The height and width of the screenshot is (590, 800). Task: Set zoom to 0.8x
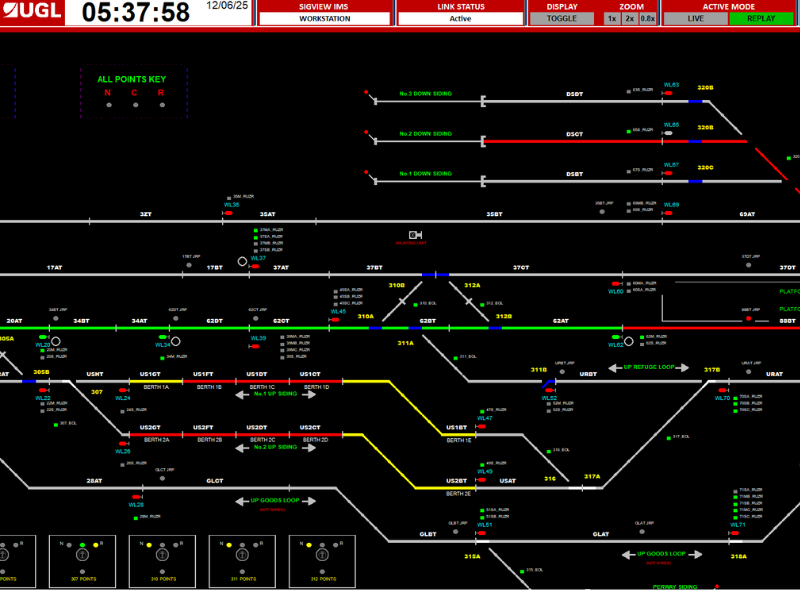(647, 18)
